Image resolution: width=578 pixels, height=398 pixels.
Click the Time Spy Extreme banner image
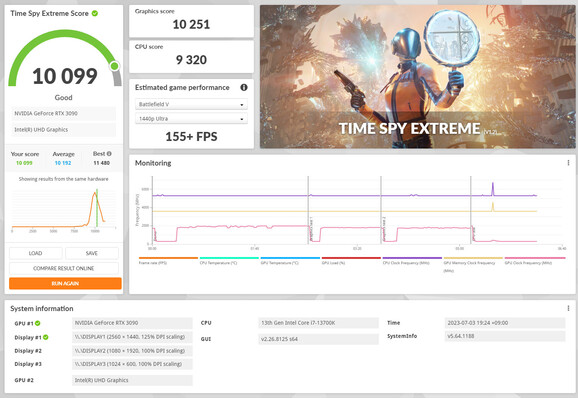[417, 77]
